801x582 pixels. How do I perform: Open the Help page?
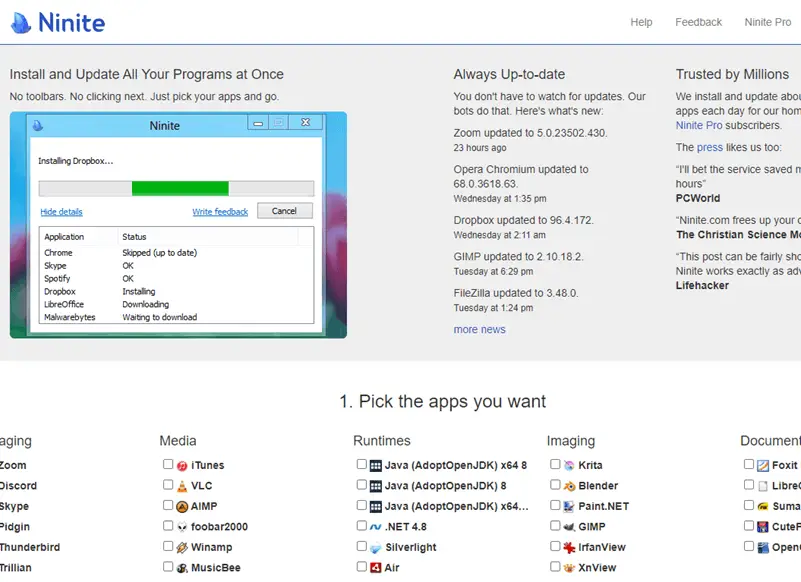pos(641,22)
